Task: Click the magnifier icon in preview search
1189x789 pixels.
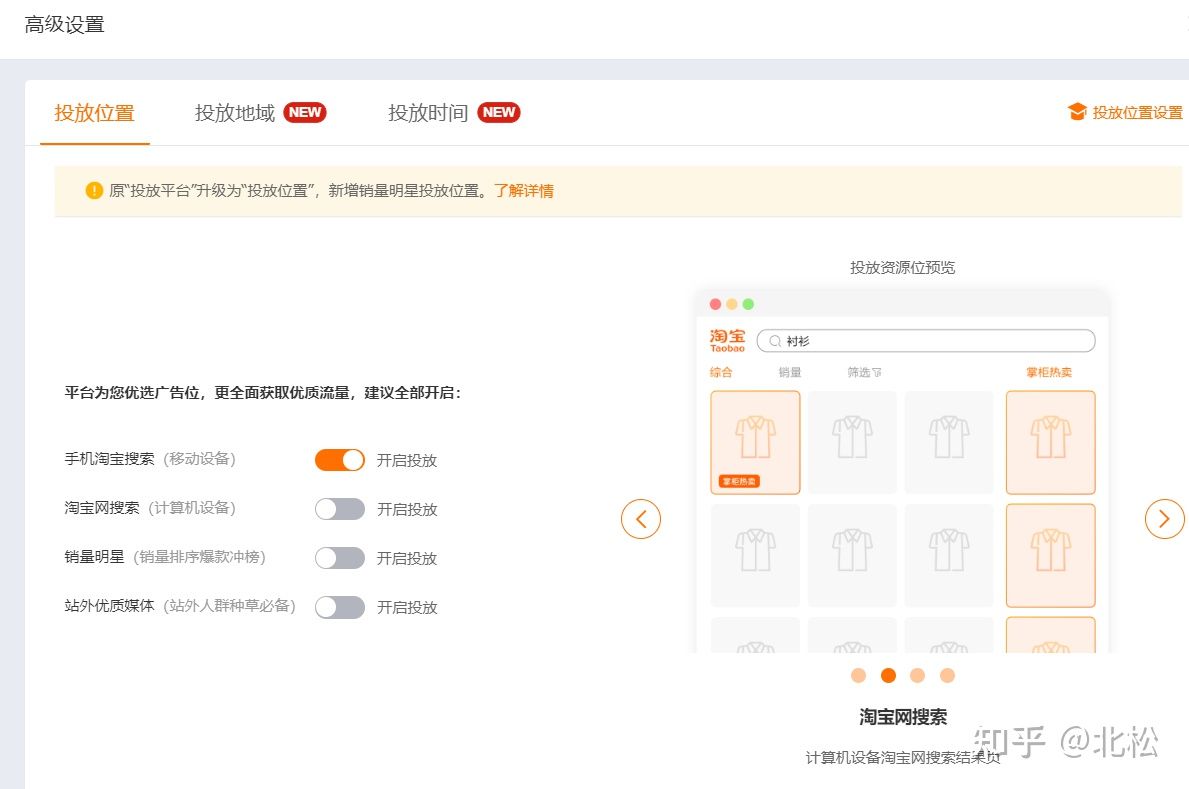Action: coord(775,341)
